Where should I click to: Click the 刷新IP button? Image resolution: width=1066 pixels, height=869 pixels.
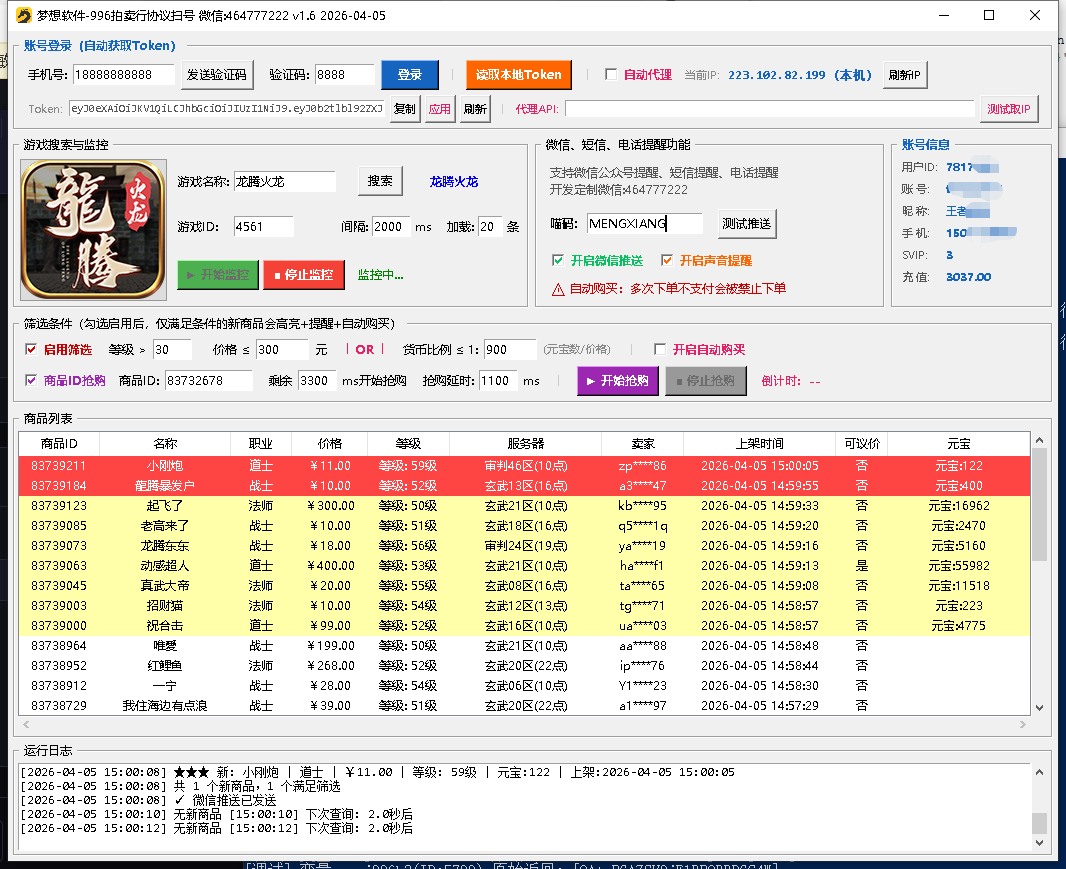pos(904,75)
